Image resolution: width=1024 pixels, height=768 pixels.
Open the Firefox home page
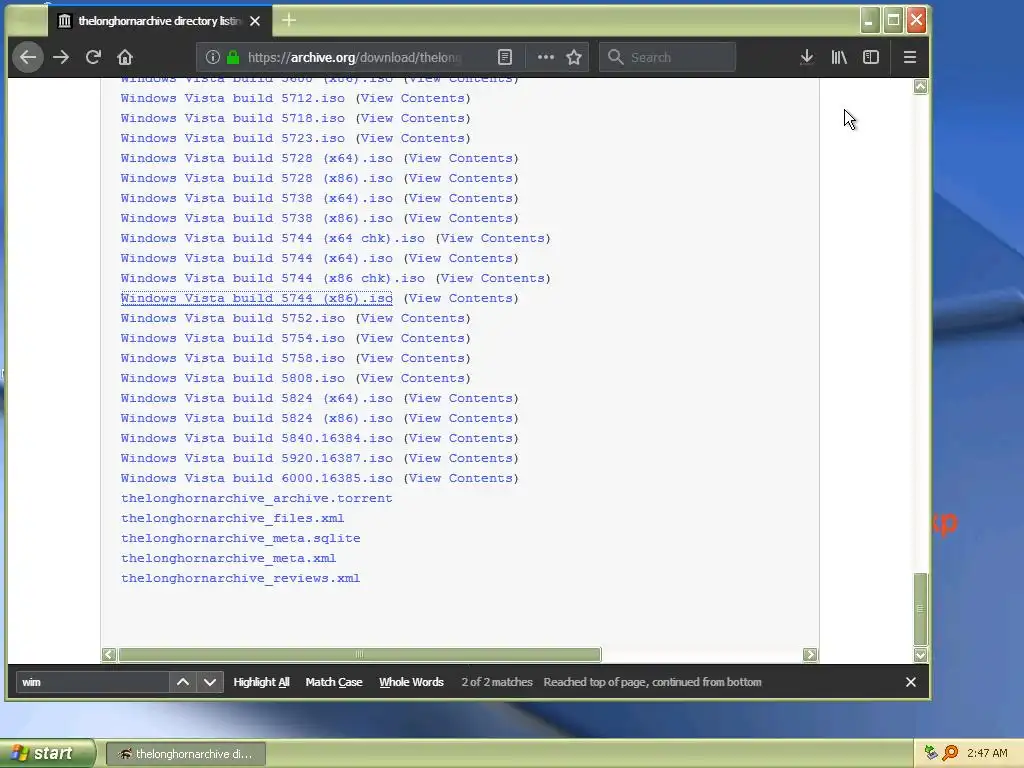tap(125, 57)
